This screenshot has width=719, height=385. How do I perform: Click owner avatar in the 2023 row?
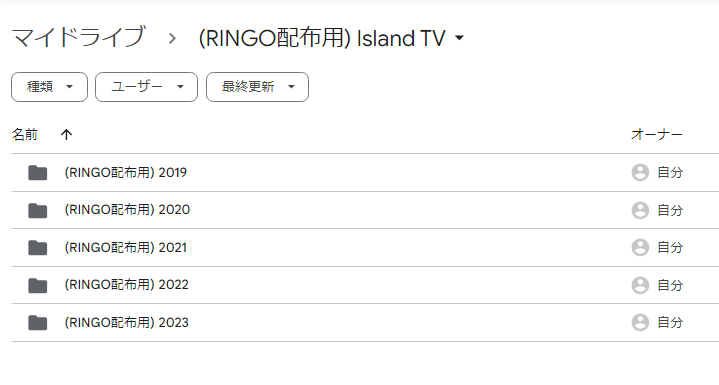(640, 323)
